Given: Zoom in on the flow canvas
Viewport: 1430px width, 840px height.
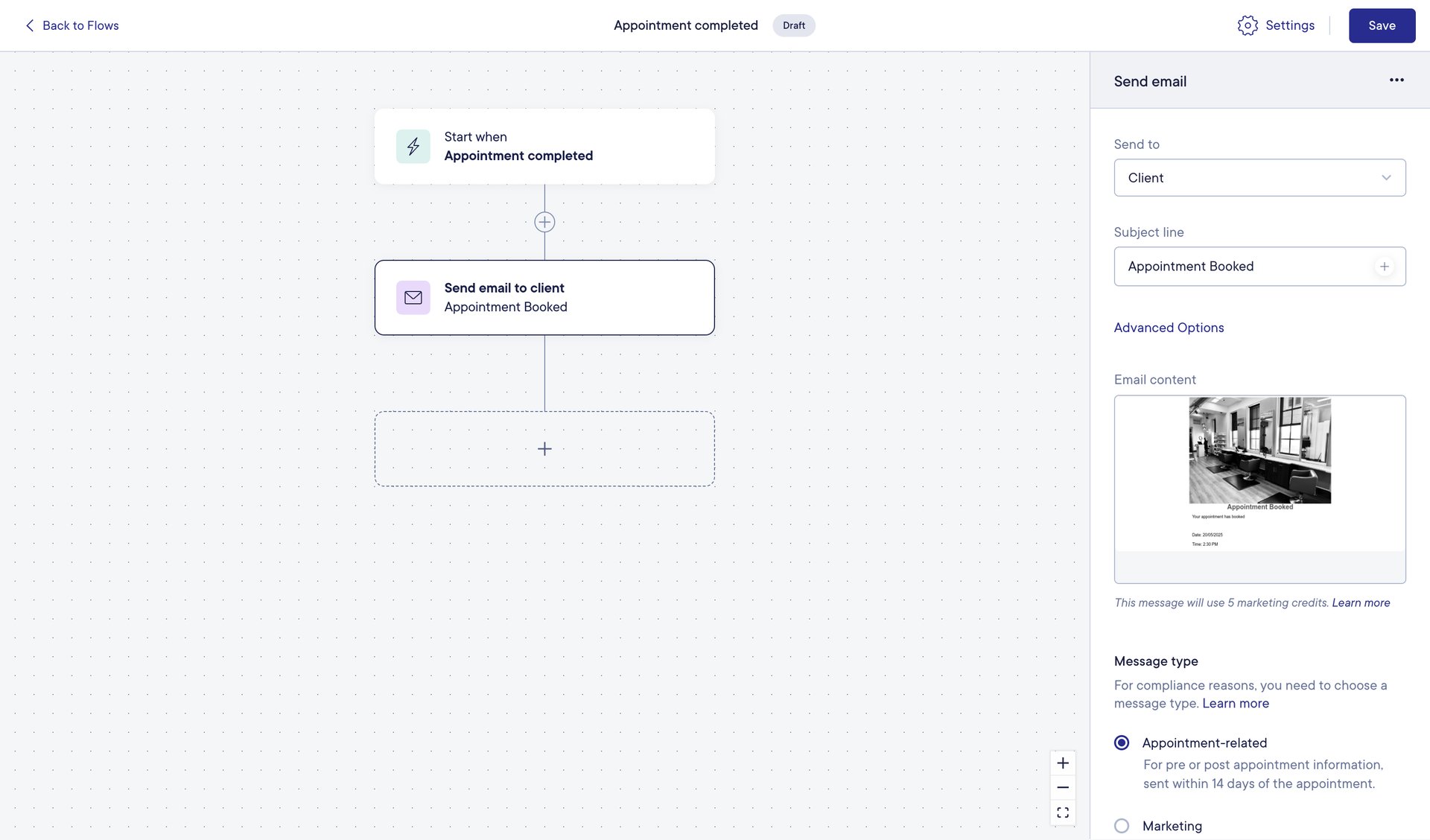Looking at the screenshot, I should tap(1063, 763).
